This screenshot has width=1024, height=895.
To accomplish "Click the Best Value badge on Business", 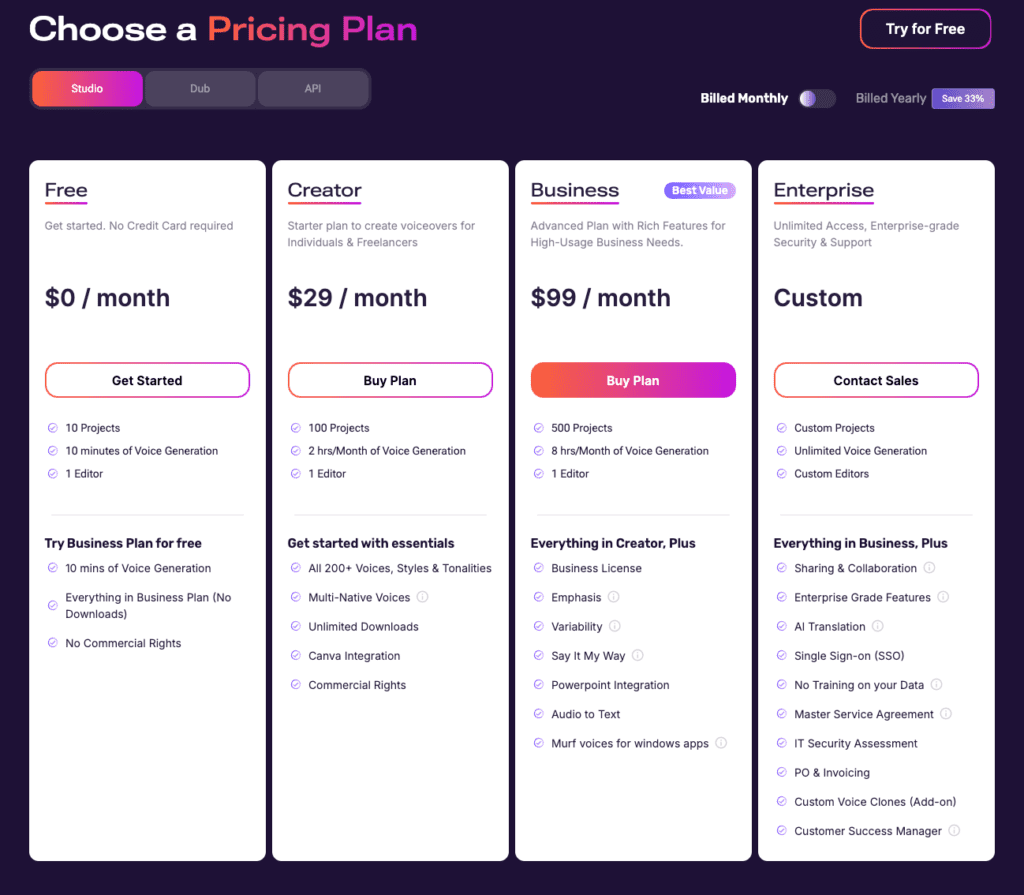I will tap(699, 189).
